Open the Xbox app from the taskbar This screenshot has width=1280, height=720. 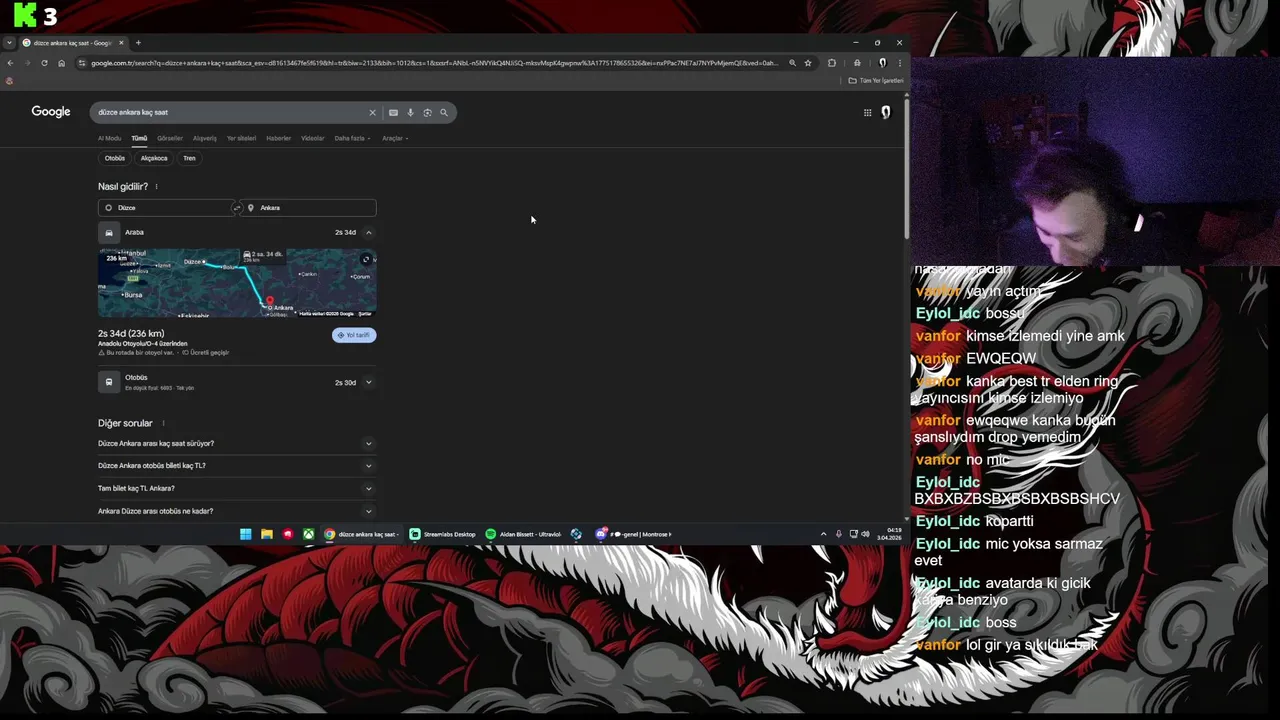tap(309, 534)
